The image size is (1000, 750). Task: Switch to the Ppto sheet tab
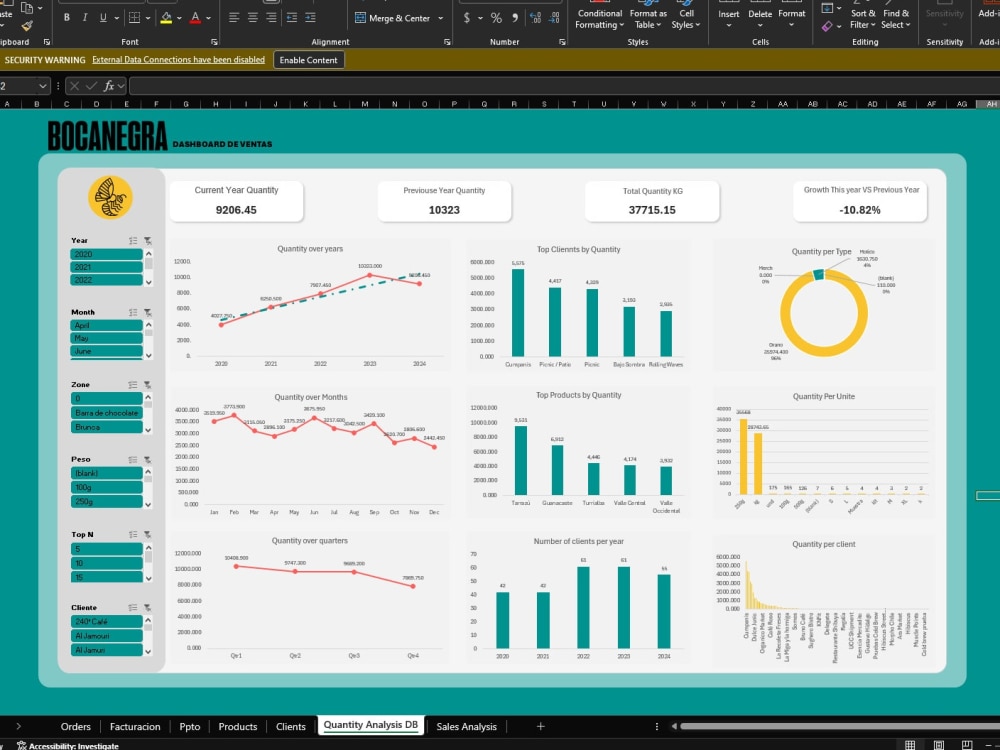pyautogui.click(x=189, y=726)
